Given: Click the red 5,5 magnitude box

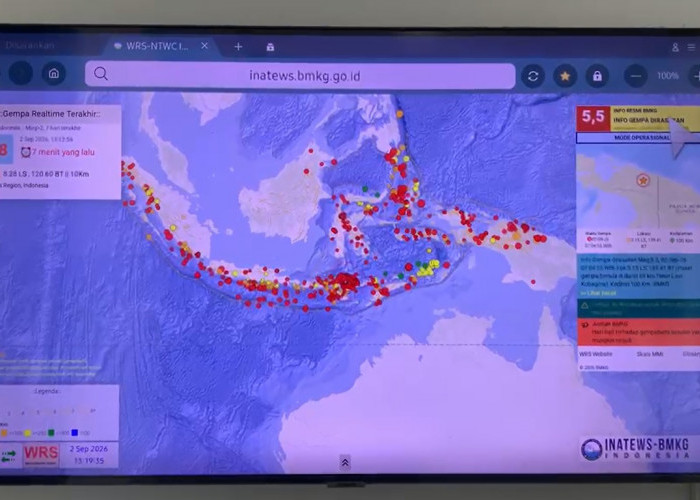Looking at the screenshot, I should (x=593, y=118).
